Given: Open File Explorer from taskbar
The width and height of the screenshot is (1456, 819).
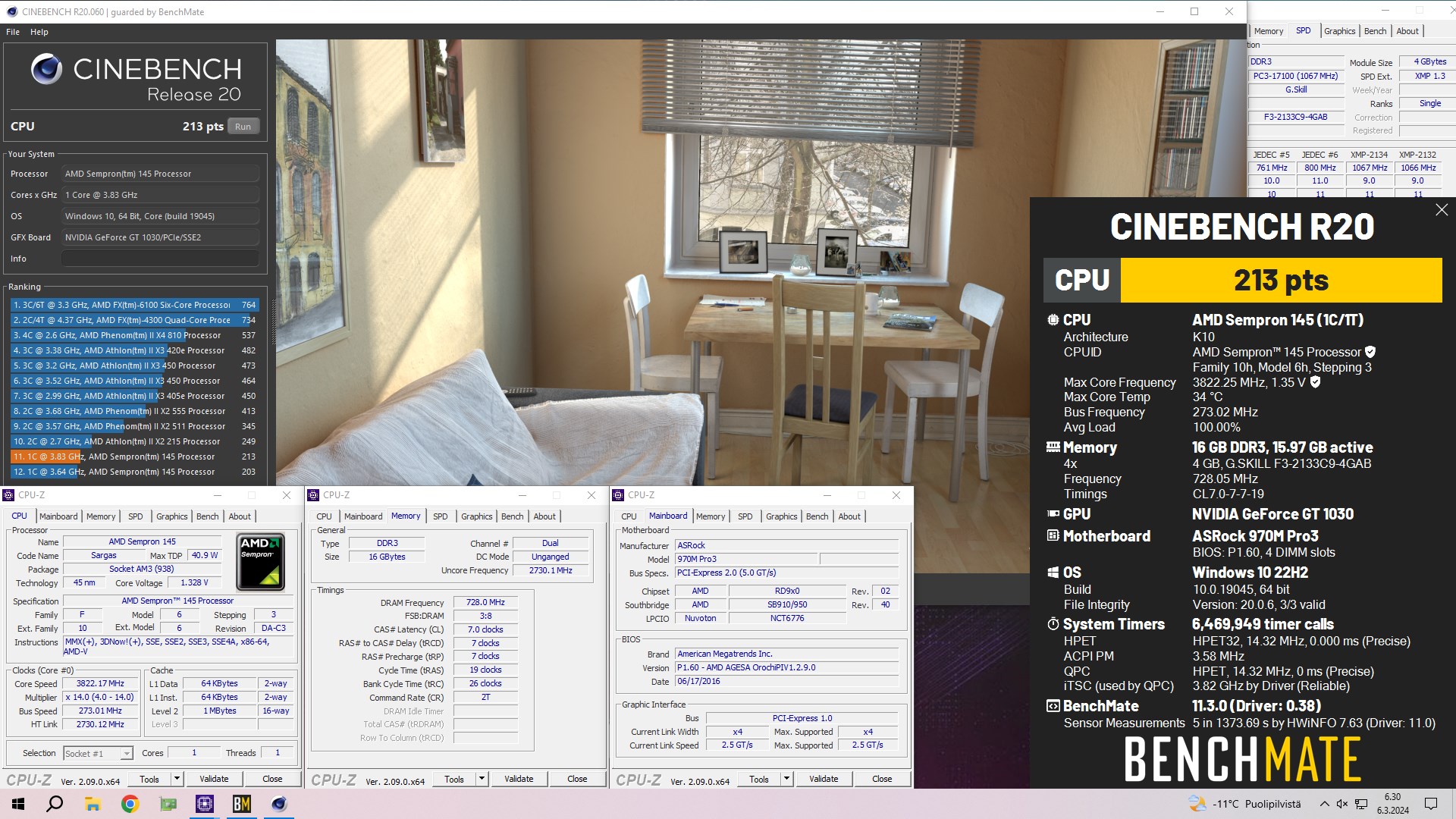Looking at the screenshot, I should (93, 804).
